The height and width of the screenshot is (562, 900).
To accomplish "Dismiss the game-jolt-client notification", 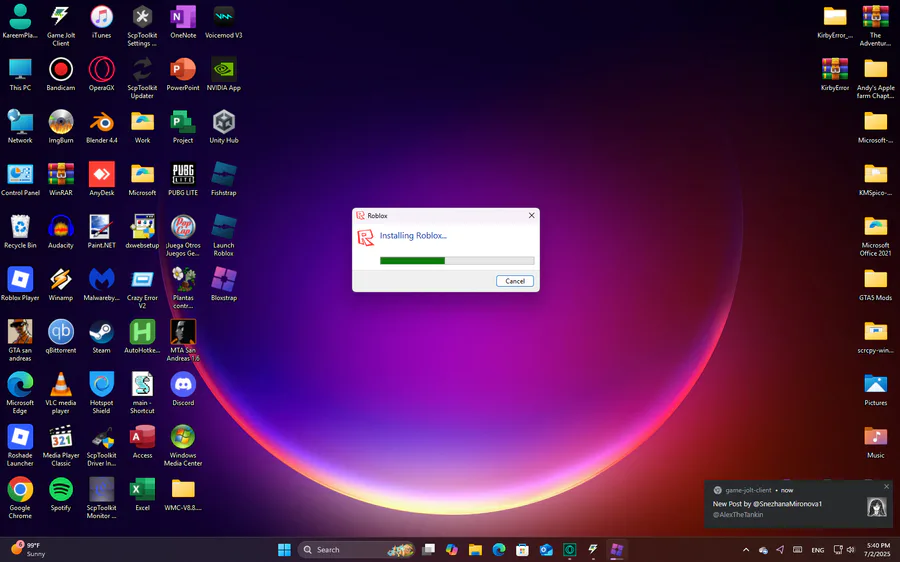I will pos(886,487).
